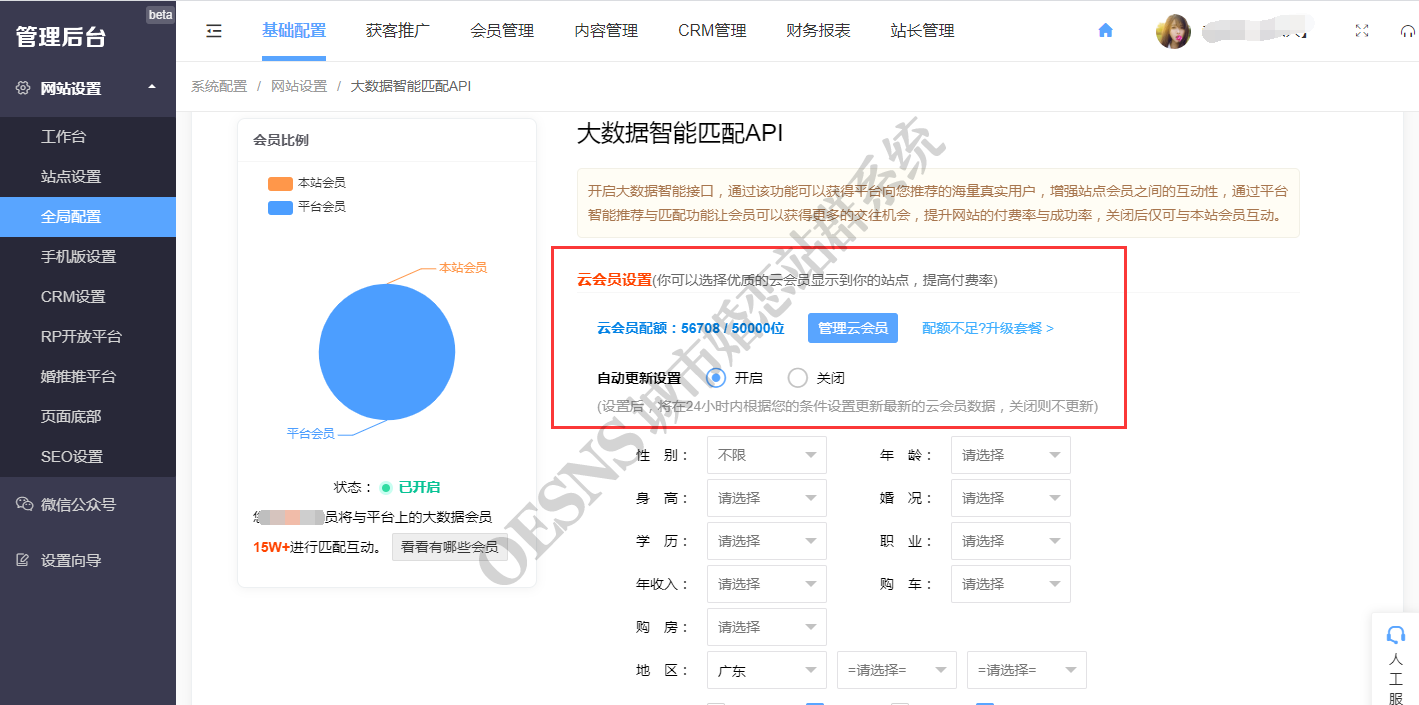Open the 婚况 dropdown
This screenshot has width=1419, height=705.
click(1011, 498)
